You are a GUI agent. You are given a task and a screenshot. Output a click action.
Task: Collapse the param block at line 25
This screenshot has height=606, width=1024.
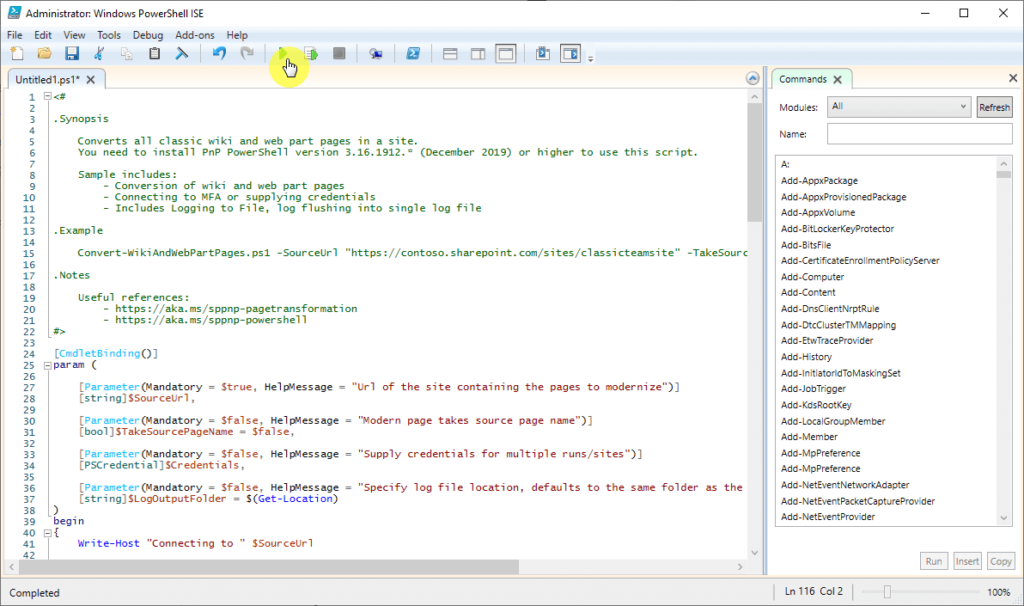point(48,365)
